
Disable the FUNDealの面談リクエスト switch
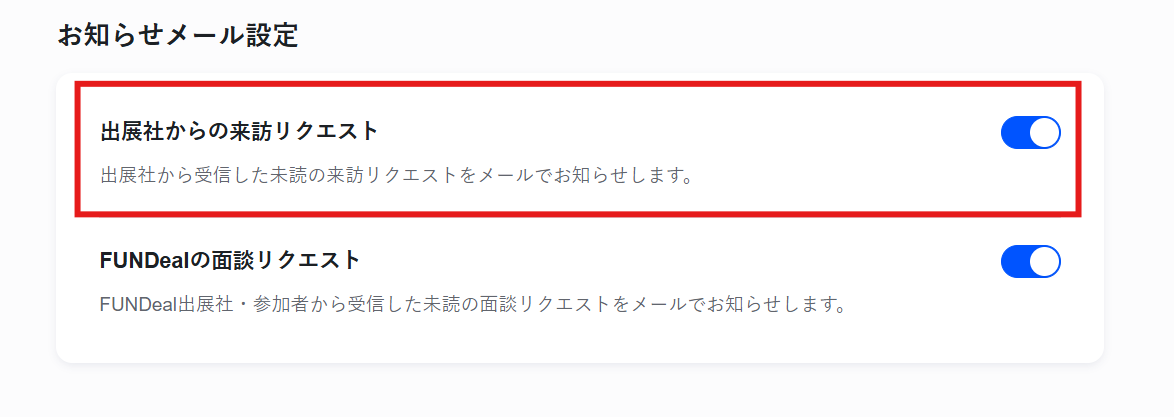pyautogui.click(x=1030, y=262)
